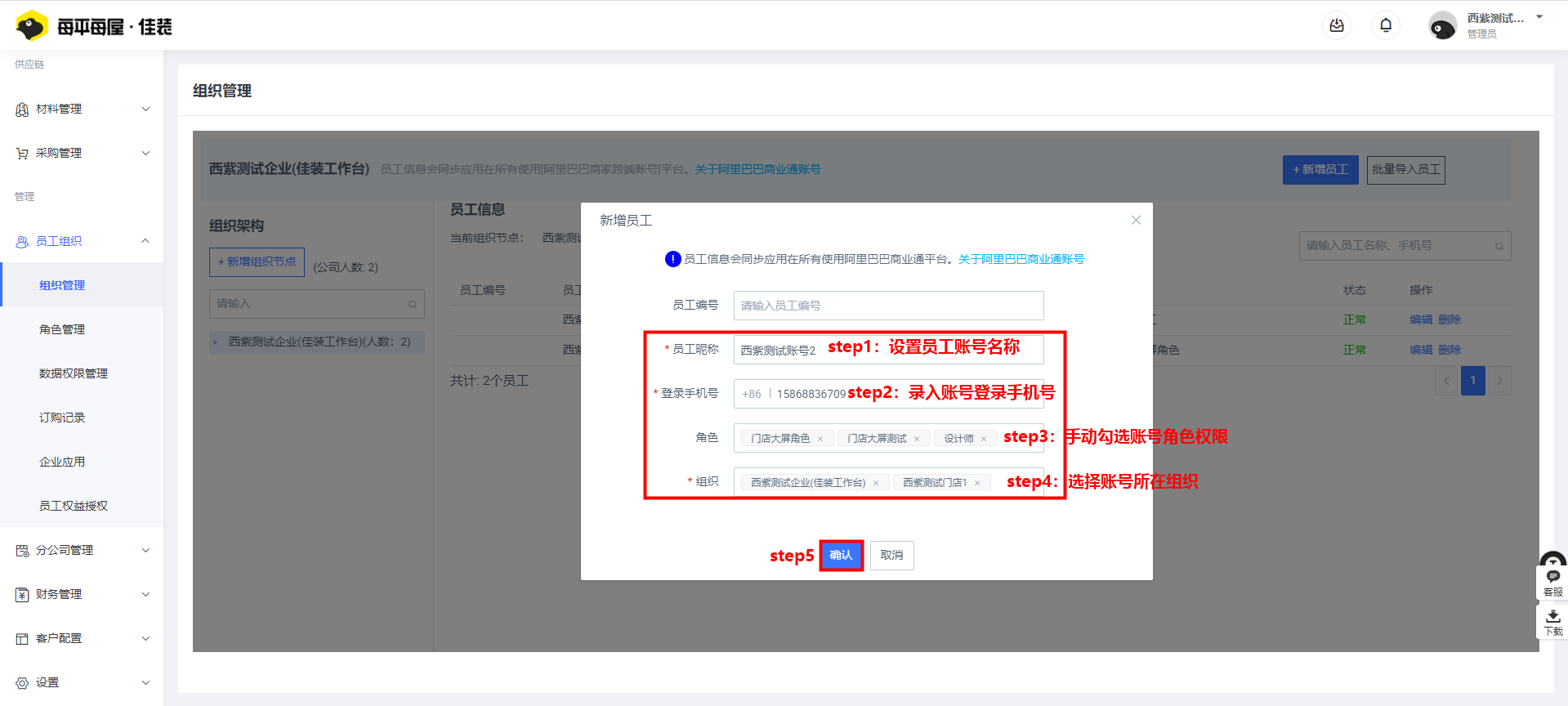This screenshot has height=706, width=1568.
Task: Click 删除 in the second employee row
Action: (x=1450, y=350)
